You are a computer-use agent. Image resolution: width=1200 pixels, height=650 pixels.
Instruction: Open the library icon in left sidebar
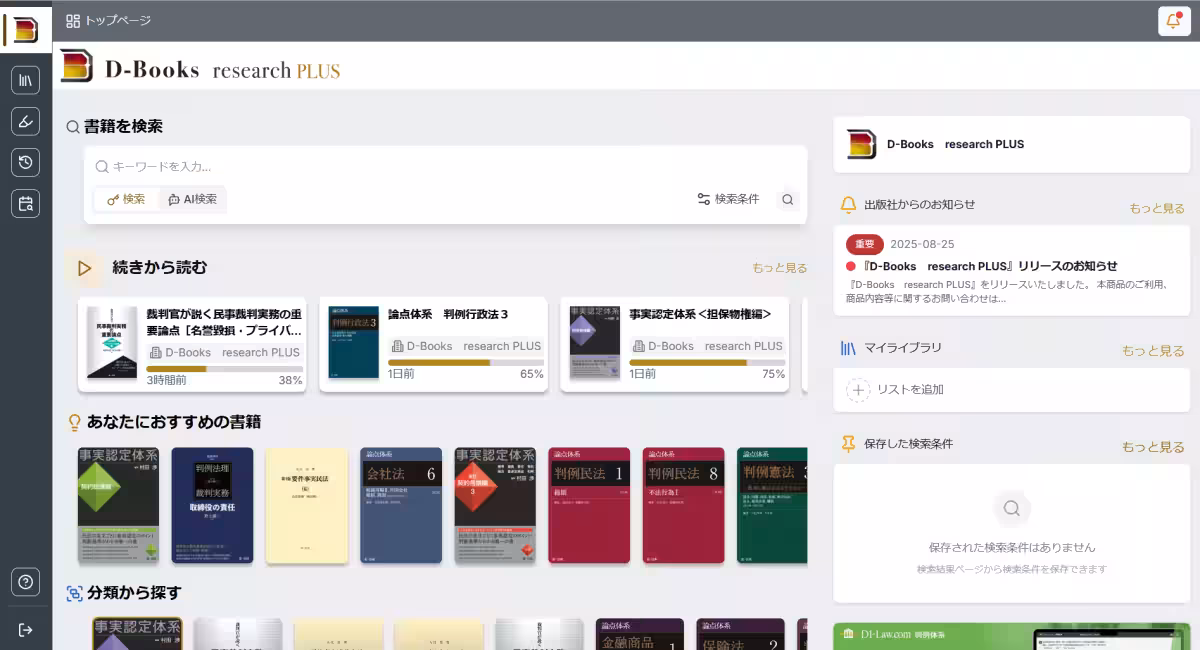coord(26,80)
